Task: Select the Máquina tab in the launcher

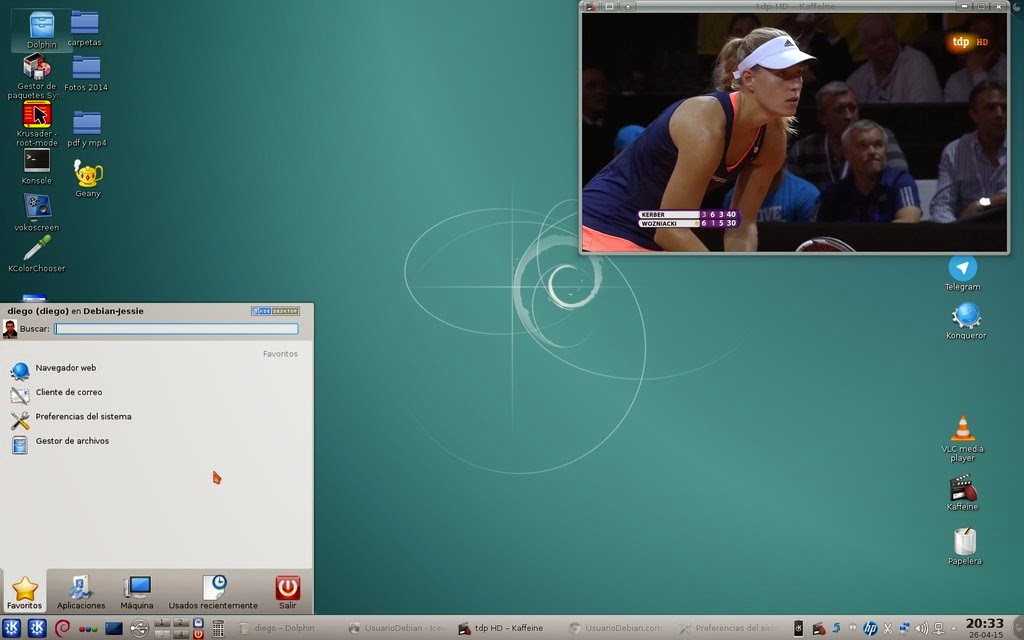Action: click(136, 590)
